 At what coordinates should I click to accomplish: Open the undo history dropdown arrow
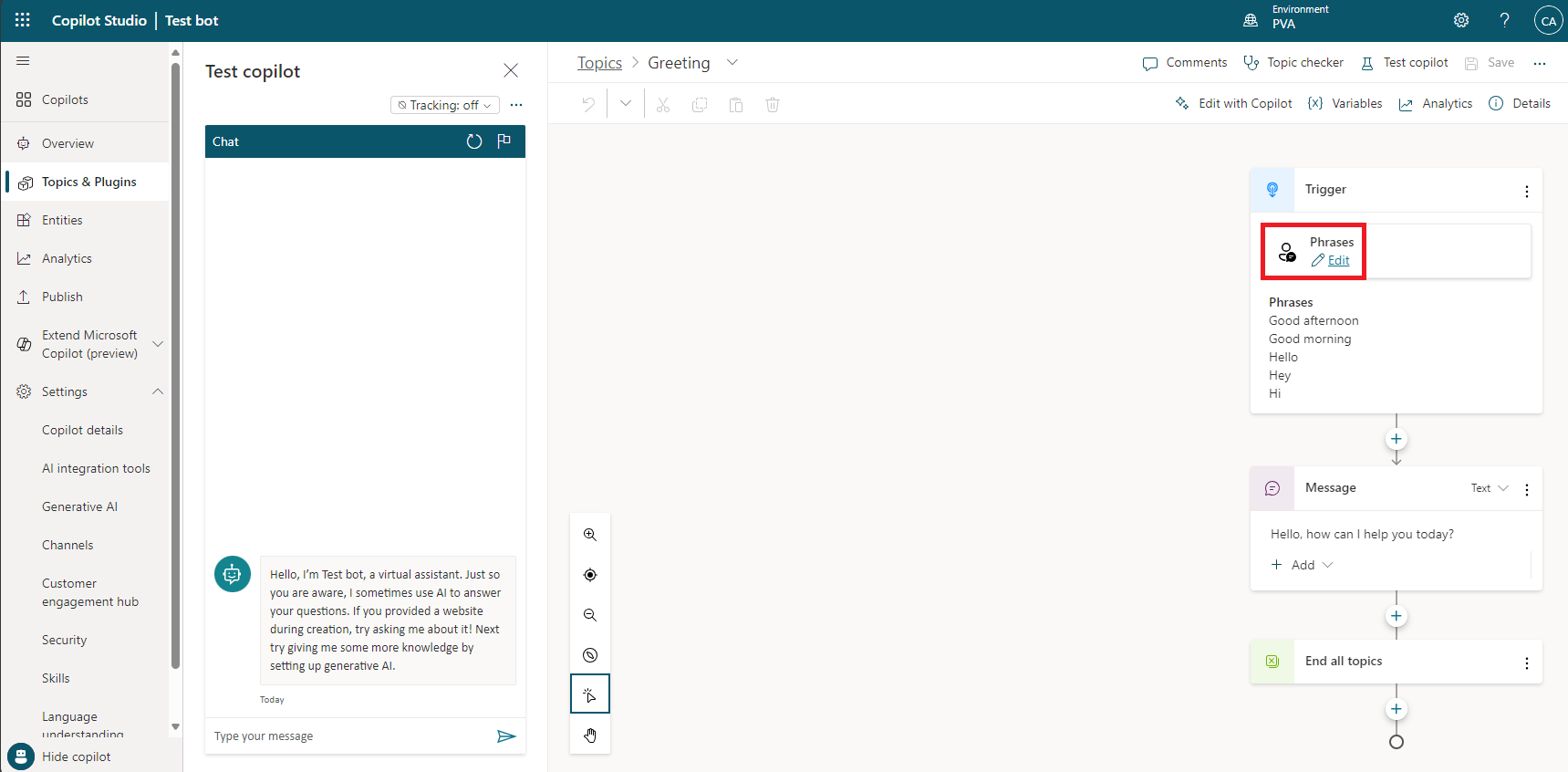point(626,104)
